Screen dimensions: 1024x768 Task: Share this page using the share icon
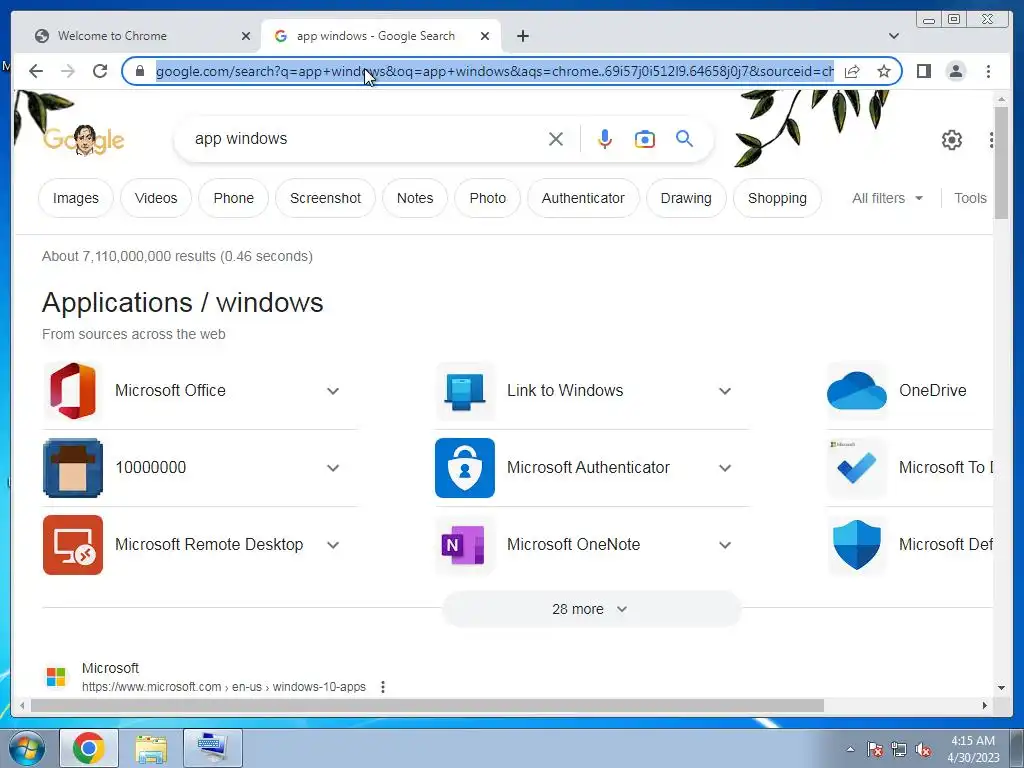pyautogui.click(x=852, y=71)
